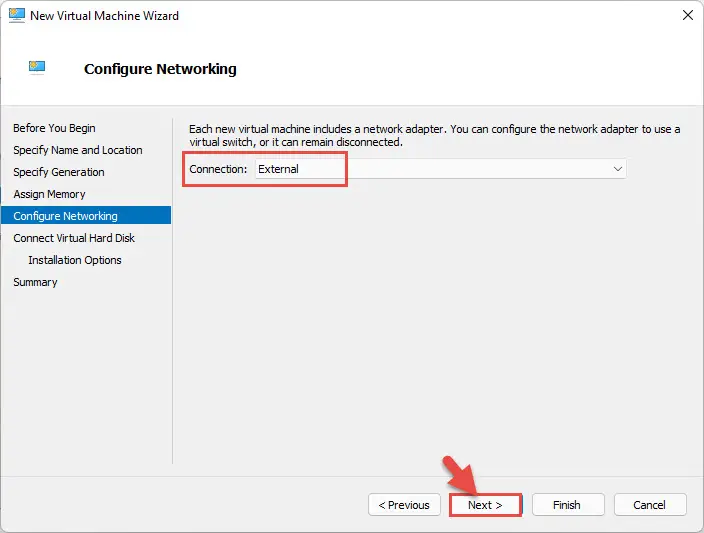Open the Connection combo box showing External
The width and height of the screenshot is (704, 533).
tap(440, 169)
